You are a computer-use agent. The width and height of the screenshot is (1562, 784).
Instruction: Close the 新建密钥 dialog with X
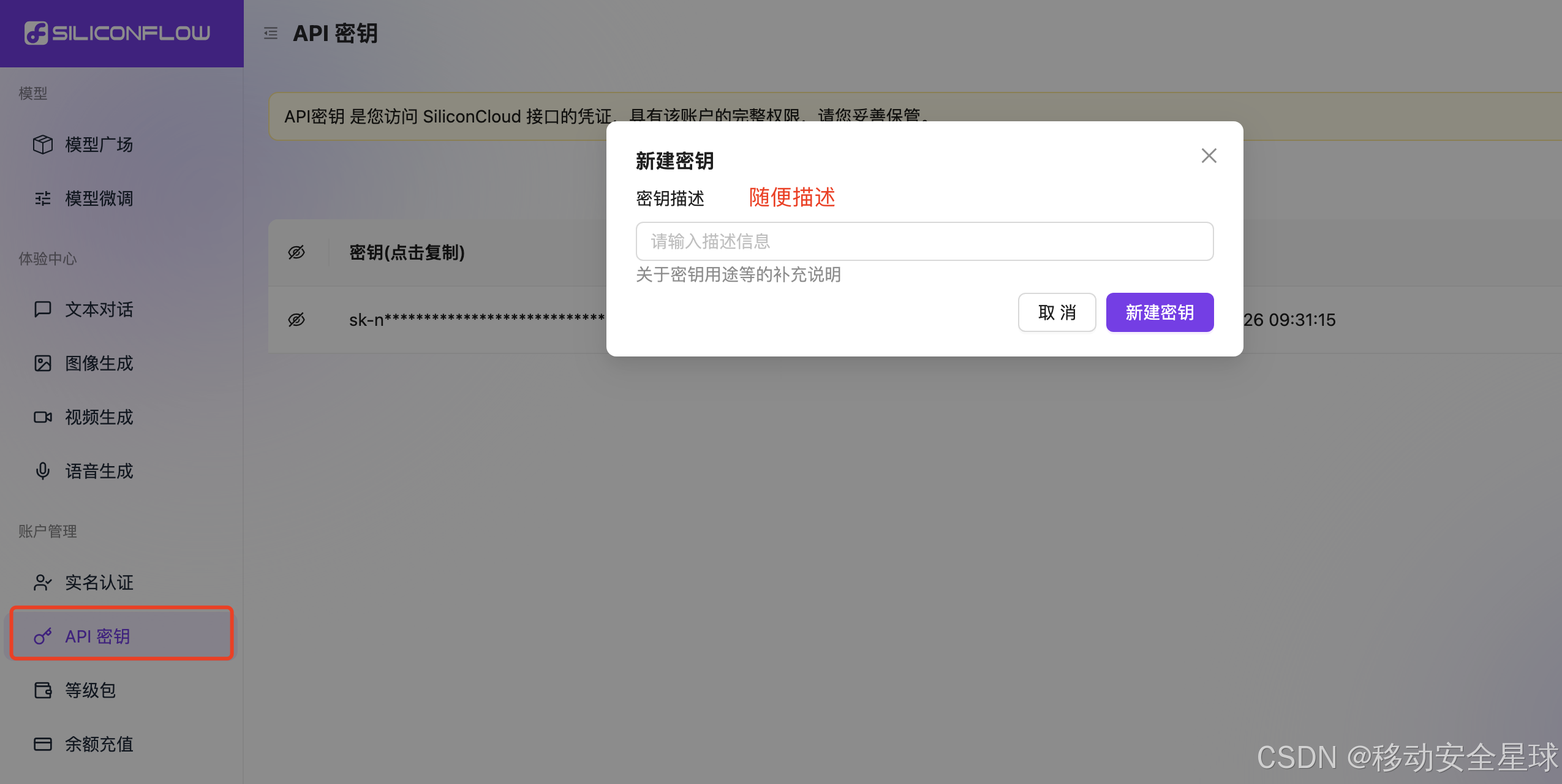(1209, 156)
